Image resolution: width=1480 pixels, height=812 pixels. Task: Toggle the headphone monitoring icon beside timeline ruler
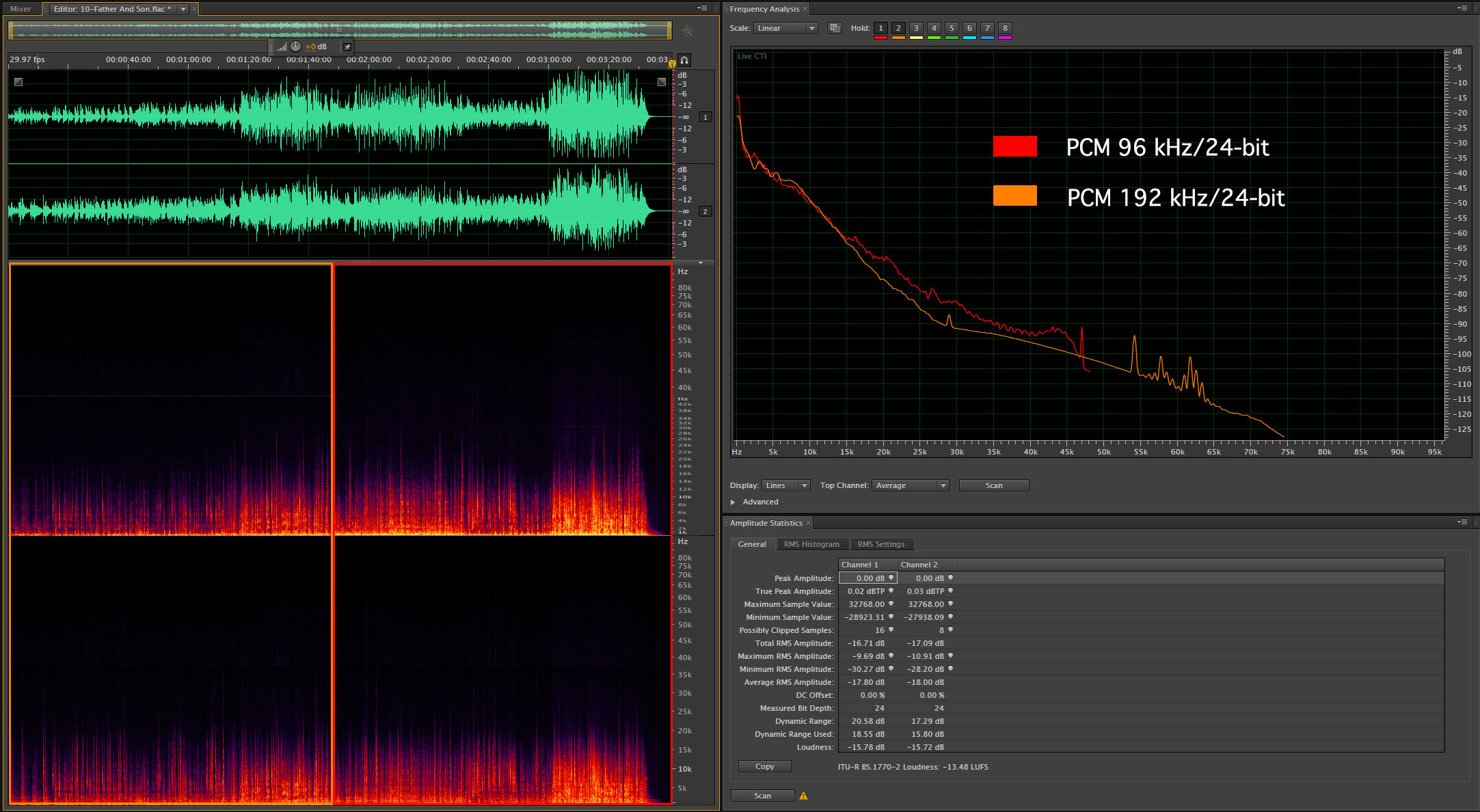684,60
